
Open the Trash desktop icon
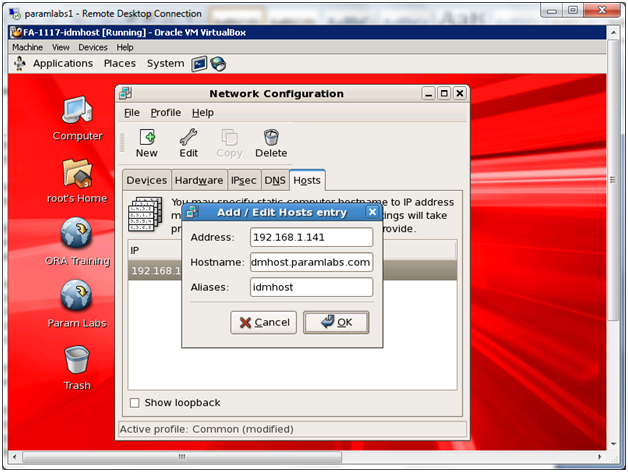(77, 359)
